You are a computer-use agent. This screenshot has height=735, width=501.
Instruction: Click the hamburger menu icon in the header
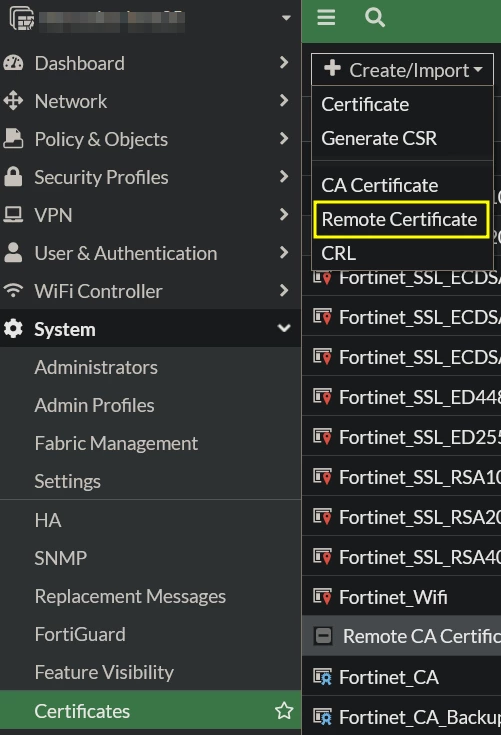[326, 18]
